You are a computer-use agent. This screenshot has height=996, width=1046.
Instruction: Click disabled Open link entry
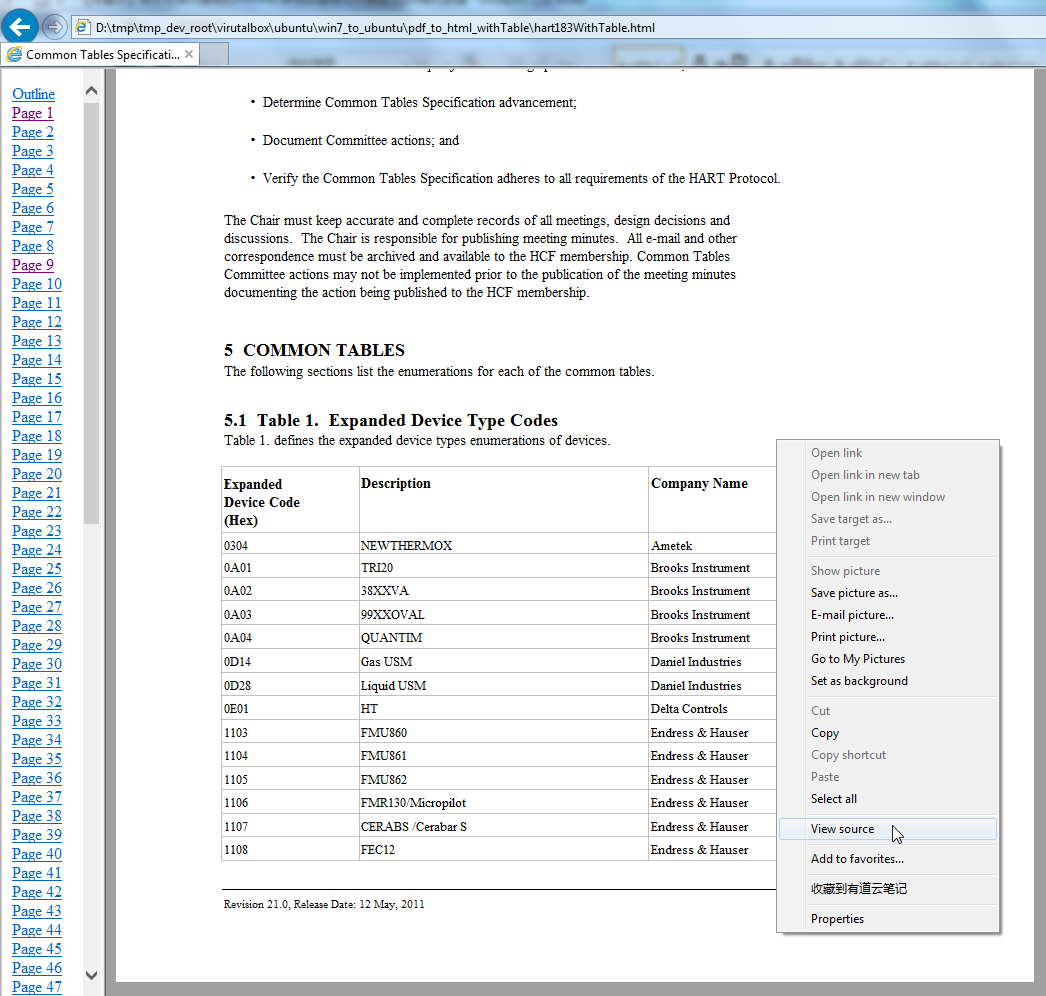pyautogui.click(x=887, y=452)
